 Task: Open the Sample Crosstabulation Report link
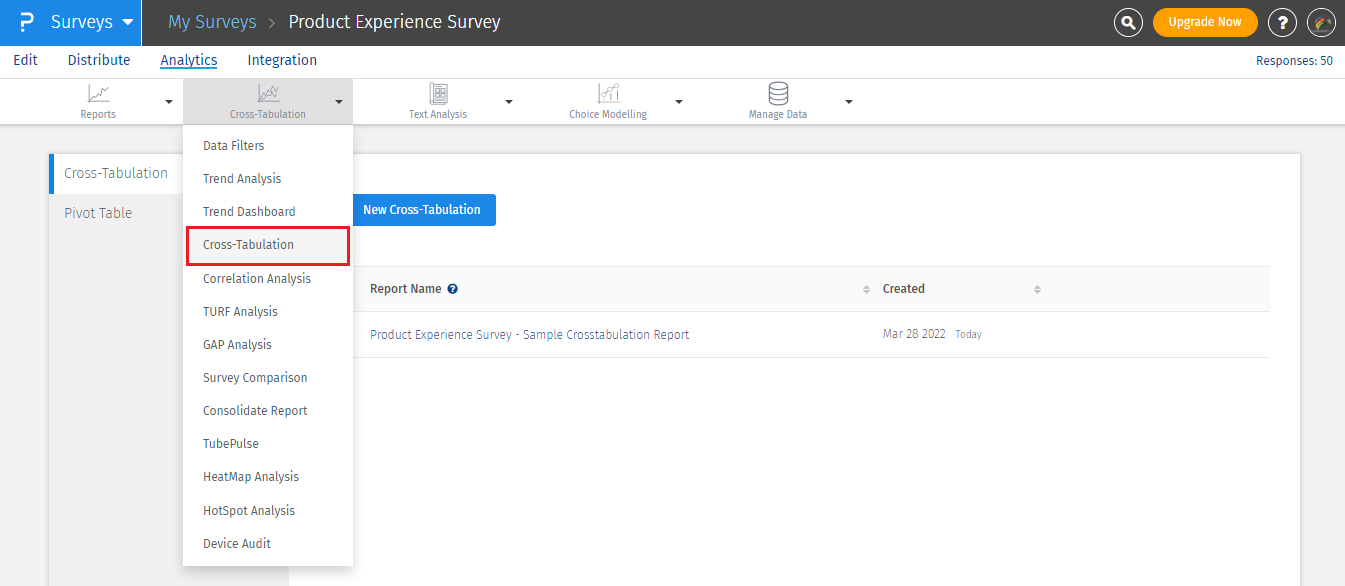(529, 334)
